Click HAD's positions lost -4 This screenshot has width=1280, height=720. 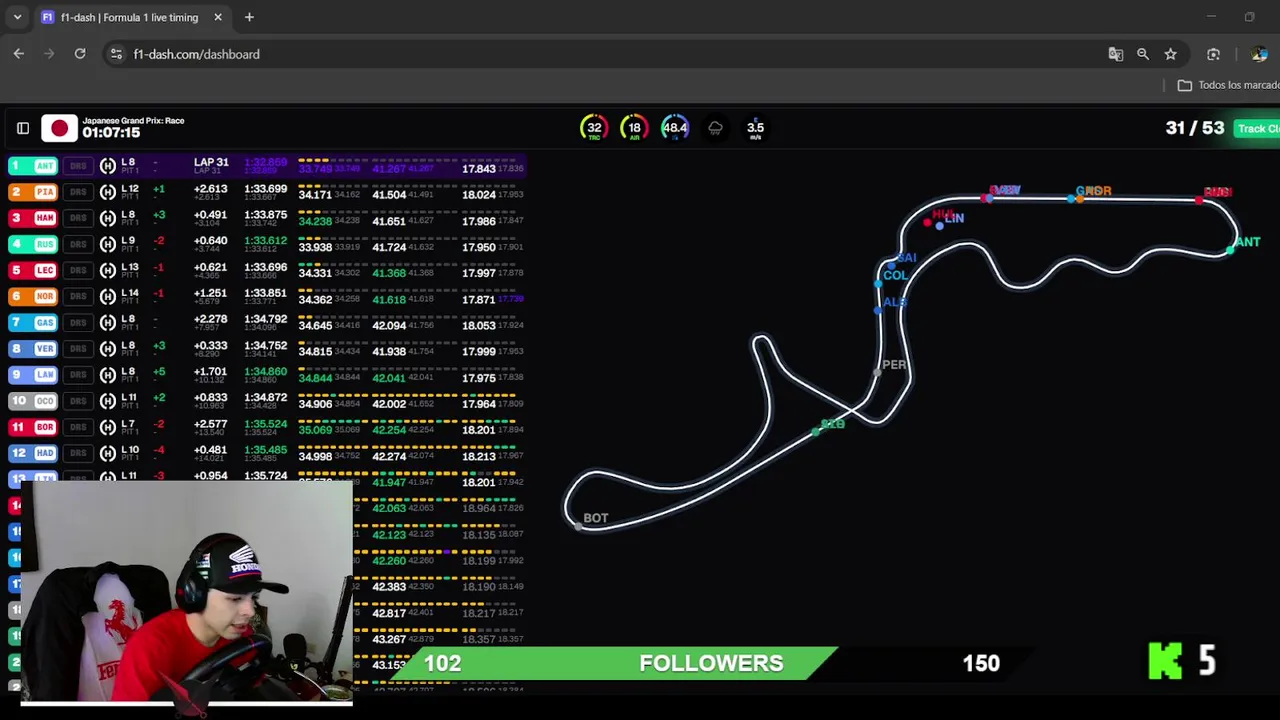159,450
